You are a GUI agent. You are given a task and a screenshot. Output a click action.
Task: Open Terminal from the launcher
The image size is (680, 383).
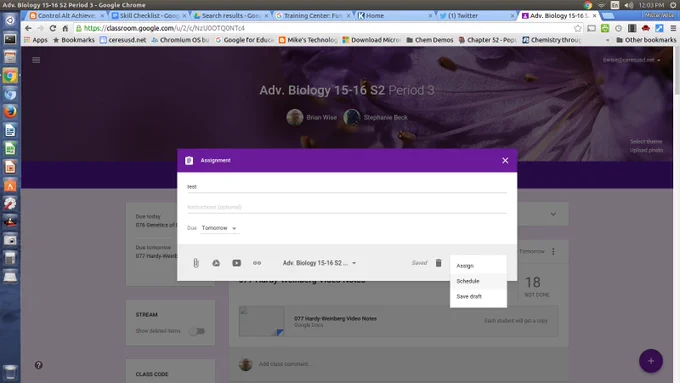point(10,39)
